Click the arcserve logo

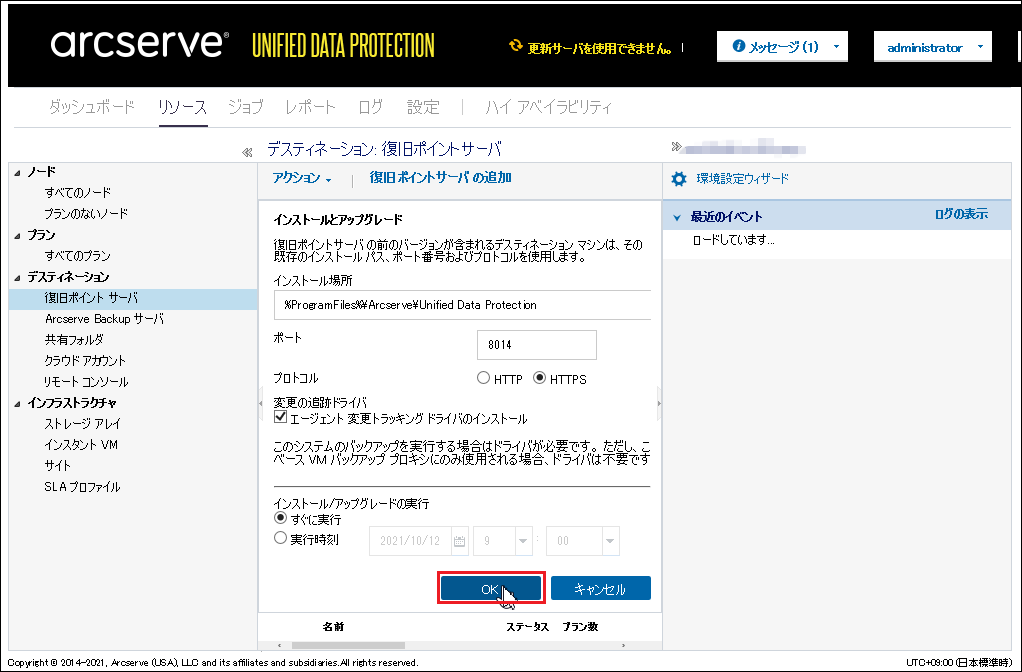click(139, 43)
